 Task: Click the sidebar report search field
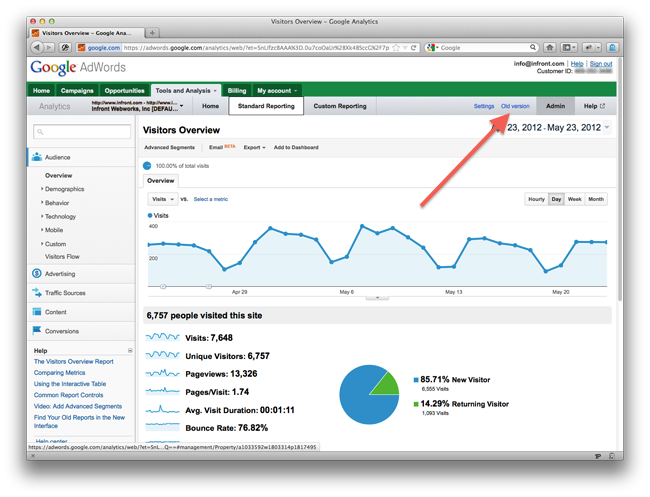pos(82,132)
